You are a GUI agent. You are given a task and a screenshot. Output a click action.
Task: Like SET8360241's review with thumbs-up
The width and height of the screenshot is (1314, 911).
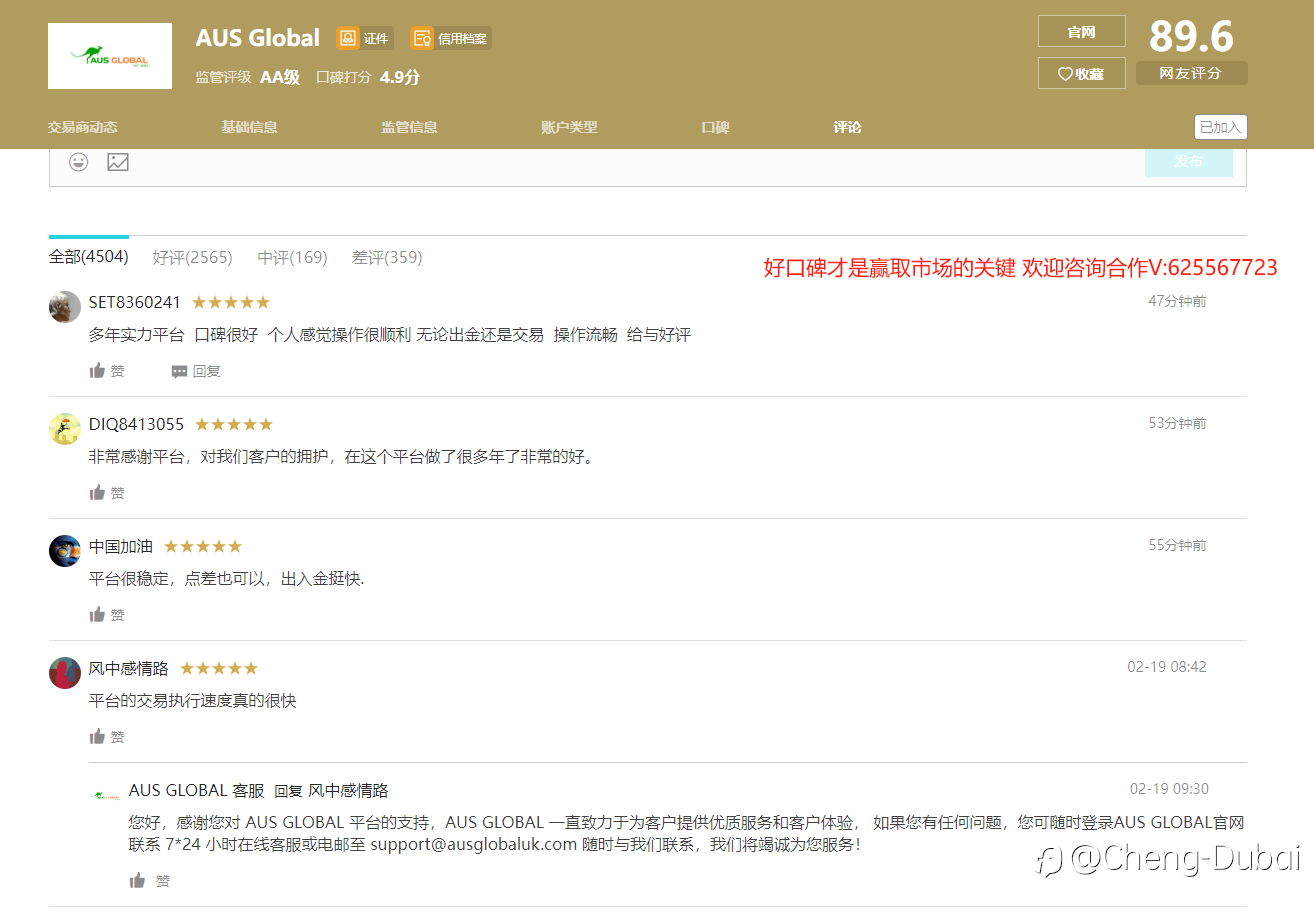[107, 371]
